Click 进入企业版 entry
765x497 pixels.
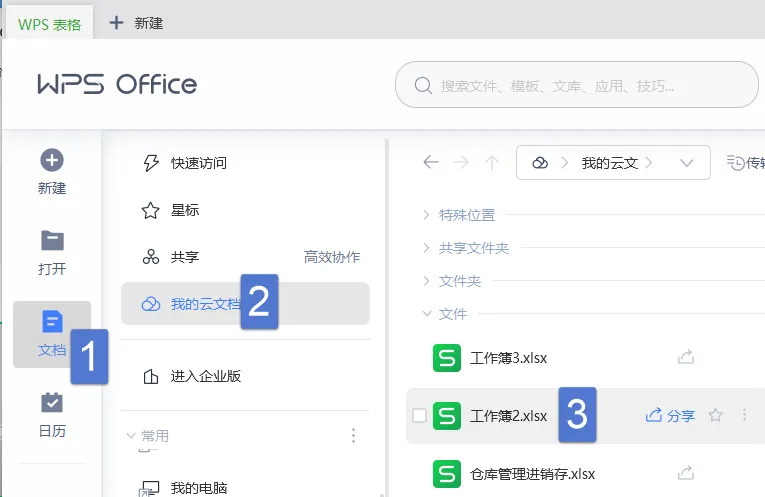coord(192,376)
